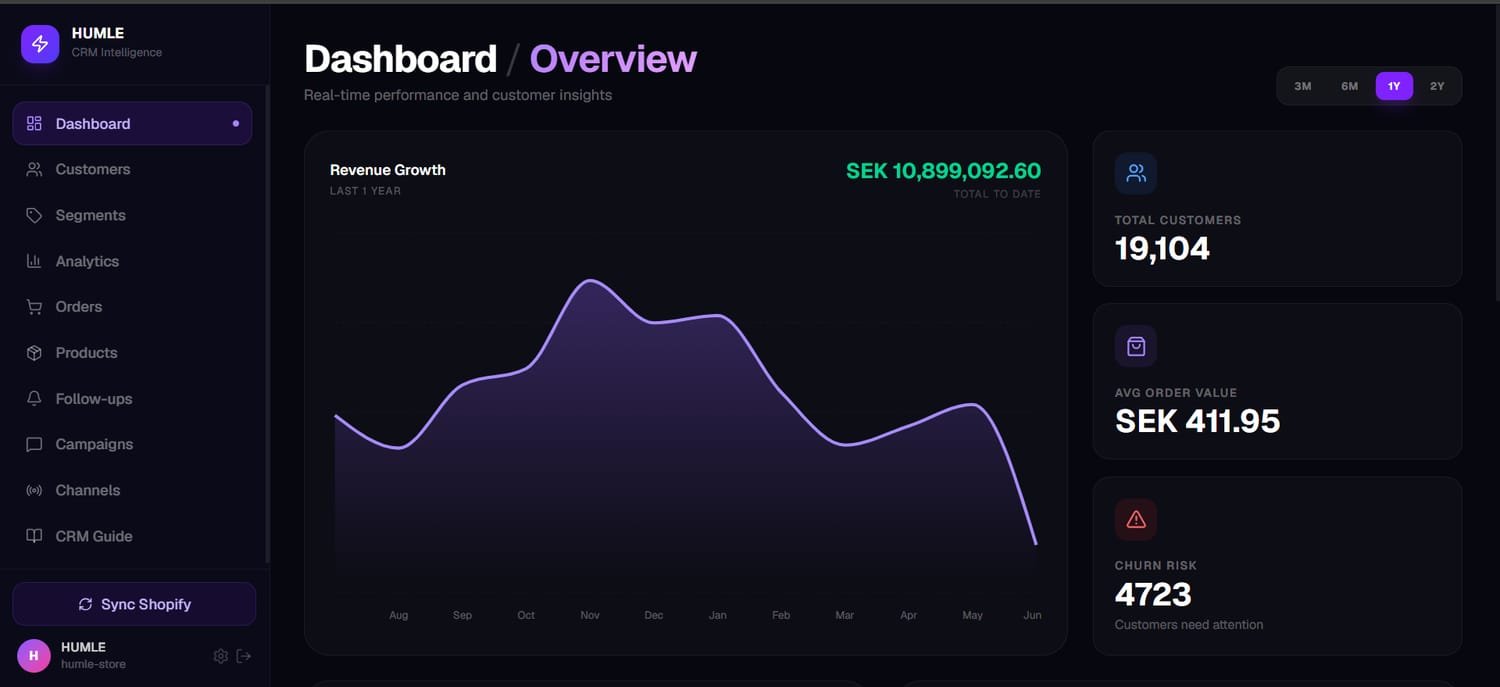Click the sidebar vertical scrollbar
Screen dimensions: 1500x687
pos(267,325)
